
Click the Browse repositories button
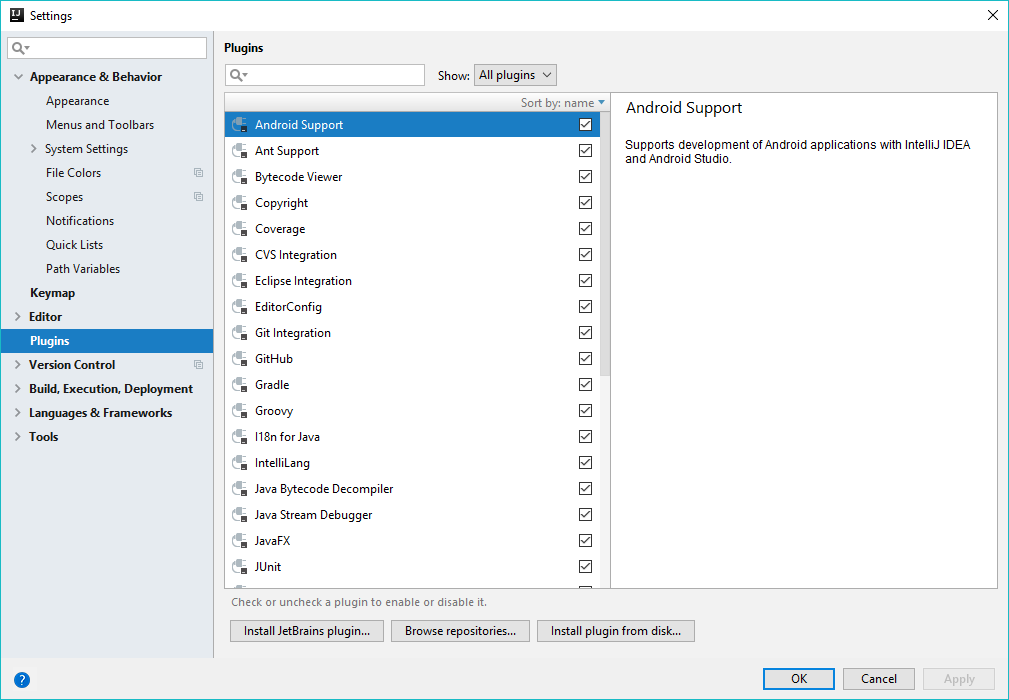coord(460,631)
